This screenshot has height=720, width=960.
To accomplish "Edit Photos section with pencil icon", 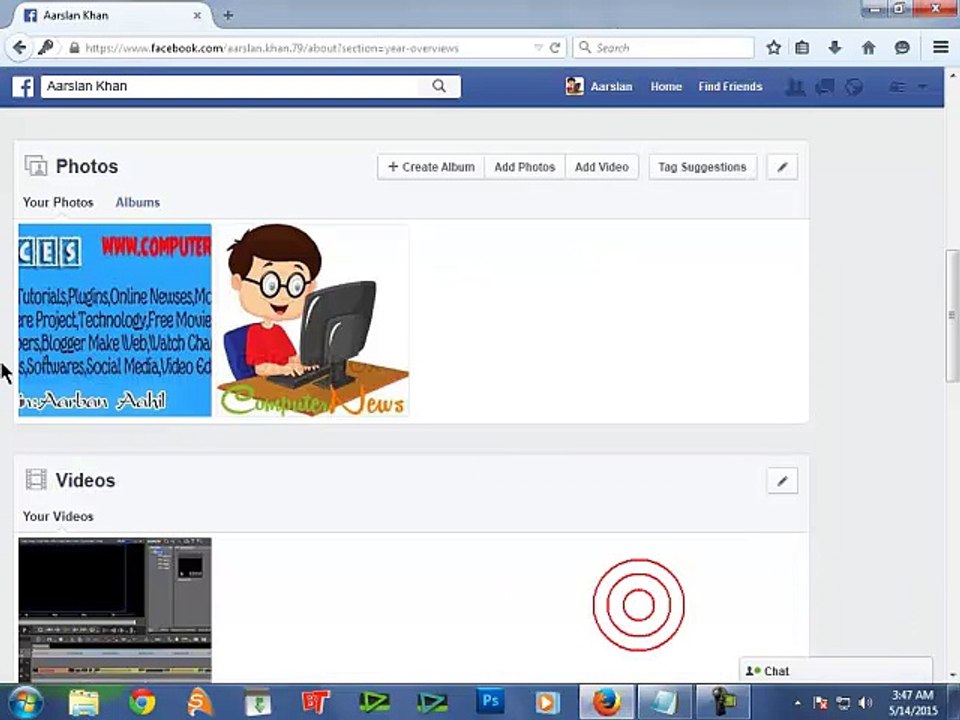I will [x=782, y=167].
